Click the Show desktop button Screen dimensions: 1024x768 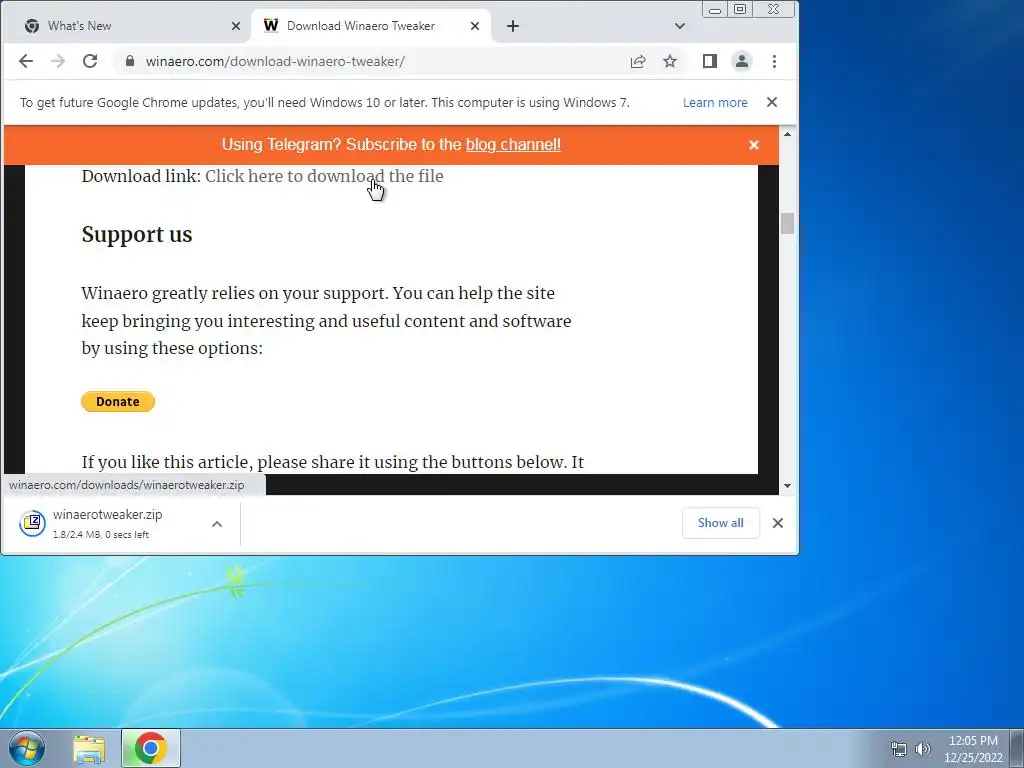coord(1017,748)
